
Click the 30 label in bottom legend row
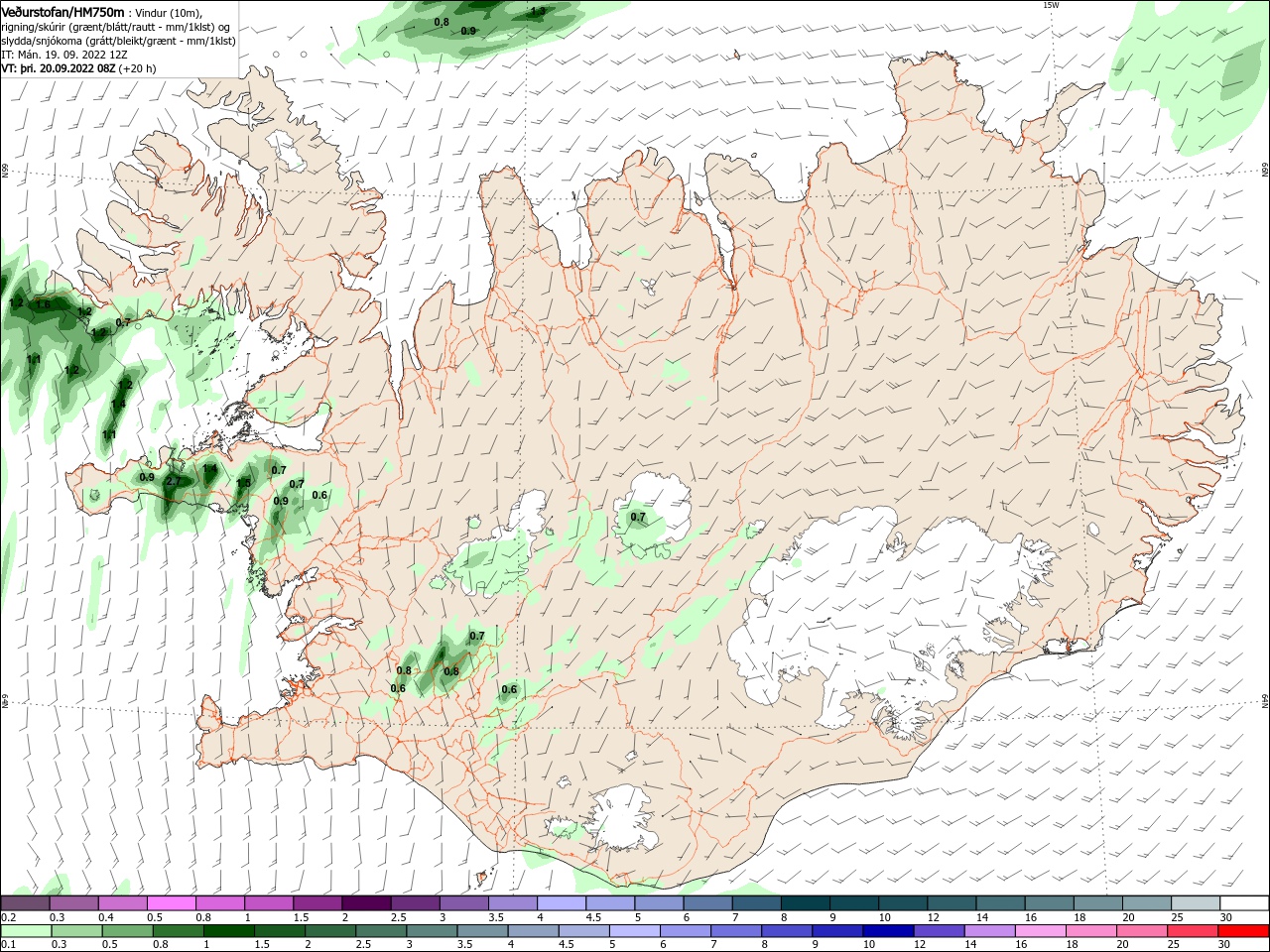[x=1225, y=945]
